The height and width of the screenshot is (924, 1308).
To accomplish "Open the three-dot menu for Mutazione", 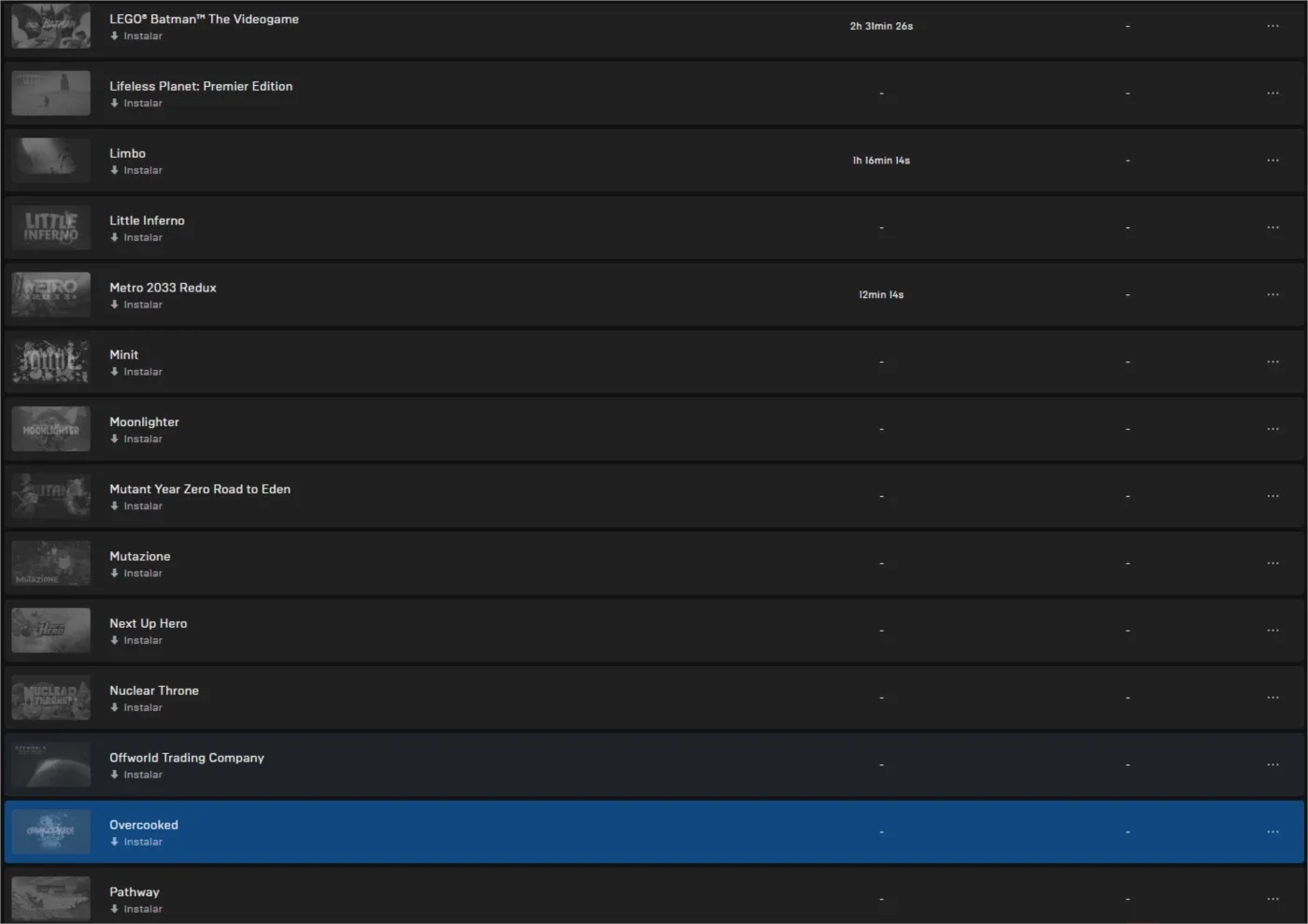I will (1272, 563).
